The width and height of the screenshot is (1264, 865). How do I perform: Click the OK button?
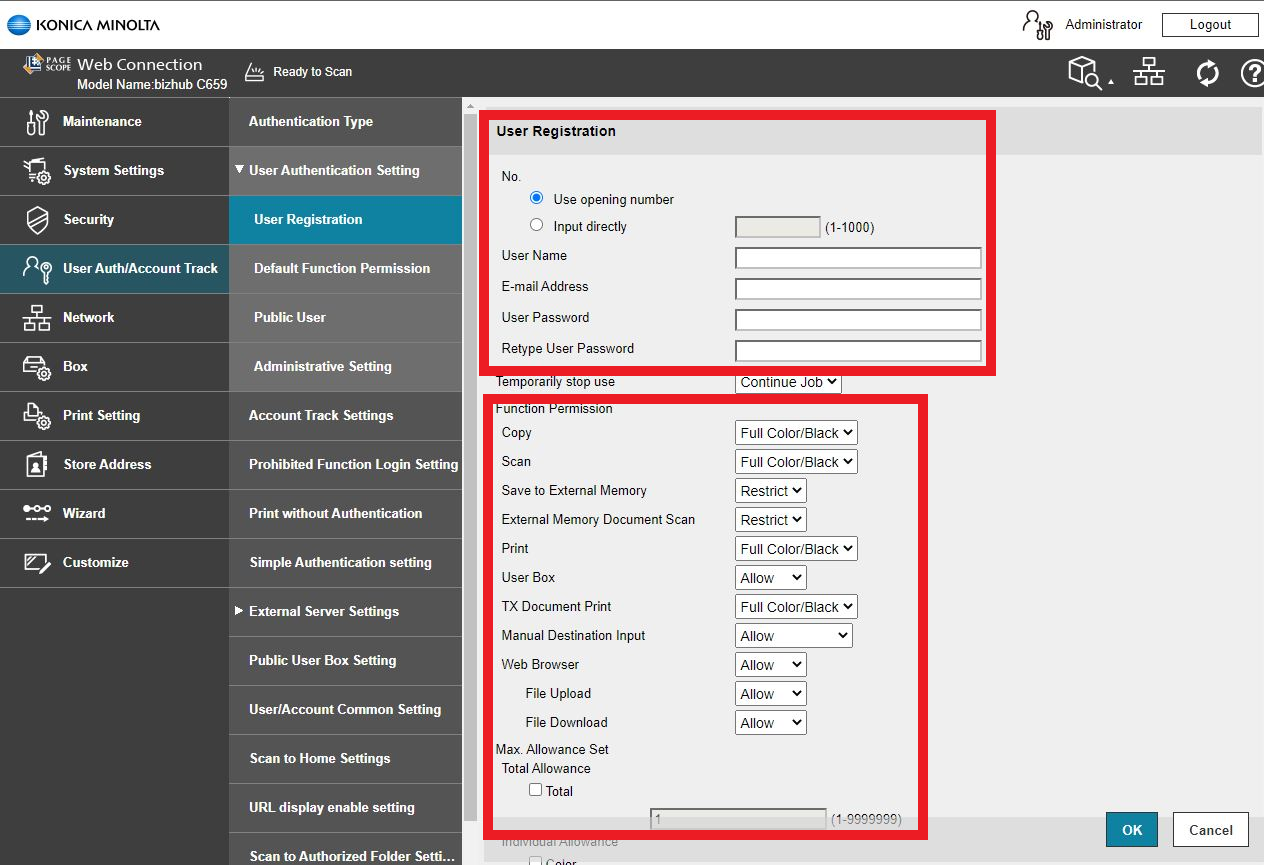point(1131,830)
